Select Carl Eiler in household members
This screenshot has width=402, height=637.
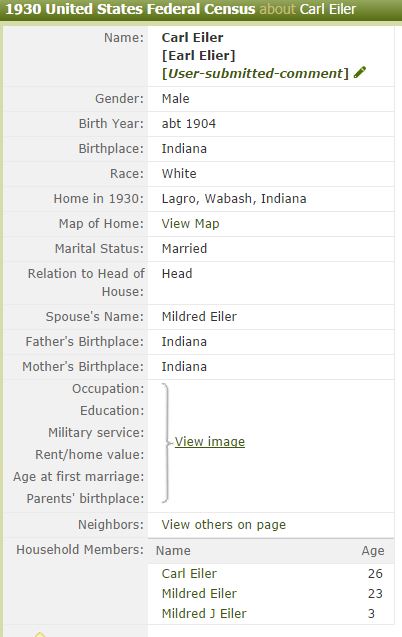[x=189, y=573]
